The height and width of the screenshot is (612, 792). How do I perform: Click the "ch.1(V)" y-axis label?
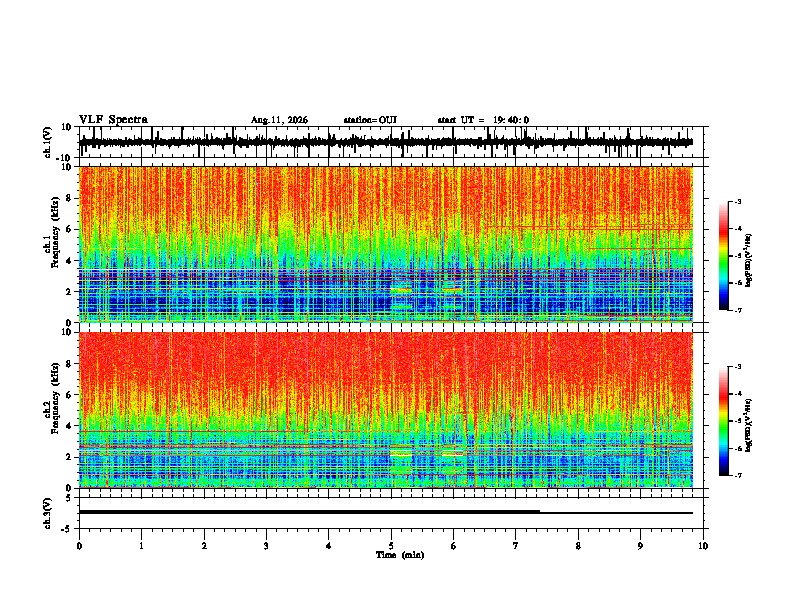(48, 142)
